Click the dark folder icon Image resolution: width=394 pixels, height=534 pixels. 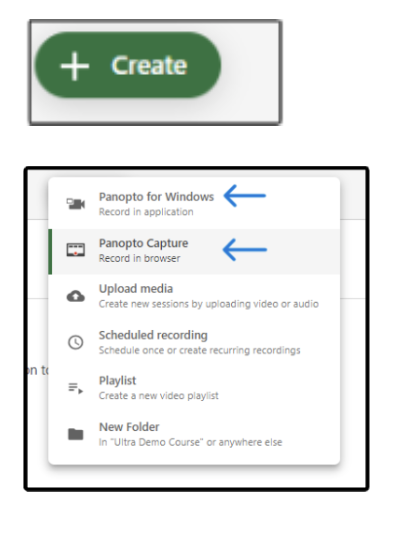pyautogui.click(x=76, y=434)
